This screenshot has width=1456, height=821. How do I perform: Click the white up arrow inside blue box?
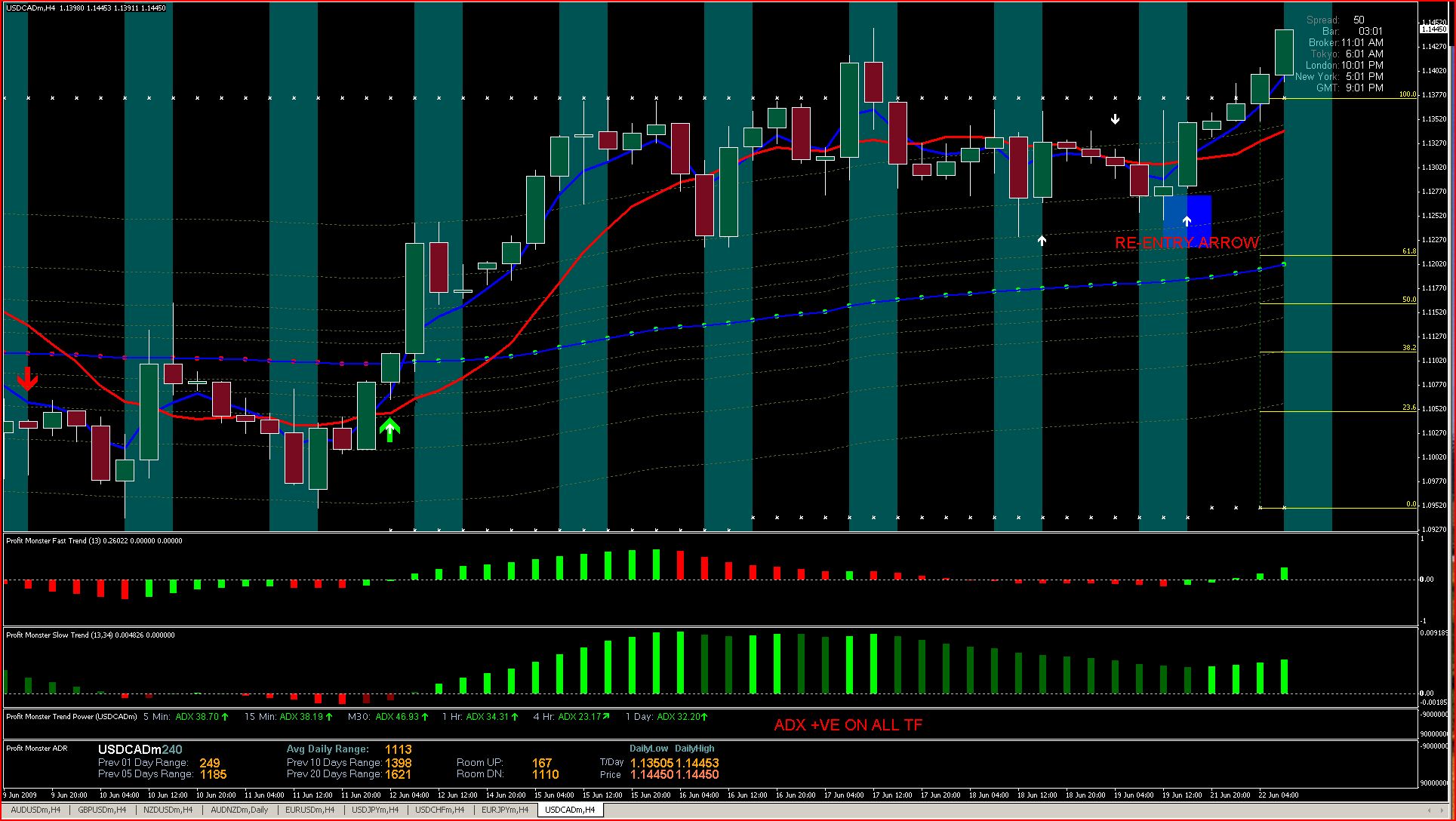click(x=1187, y=220)
